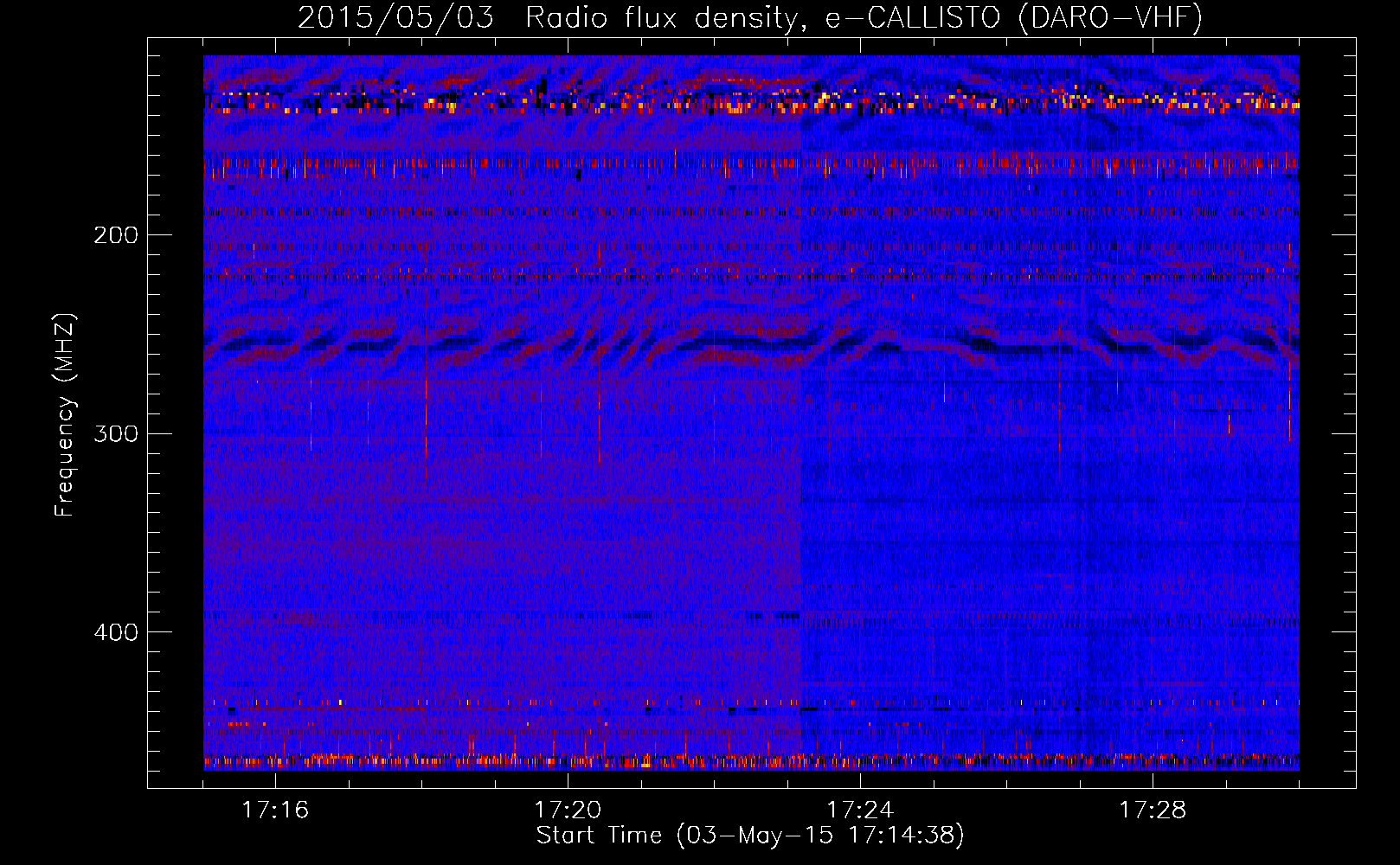This screenshot has width=1400, height=865.
Task: Click the "Start Time" words below the x-axis
Action: click(x=599, y=836)
